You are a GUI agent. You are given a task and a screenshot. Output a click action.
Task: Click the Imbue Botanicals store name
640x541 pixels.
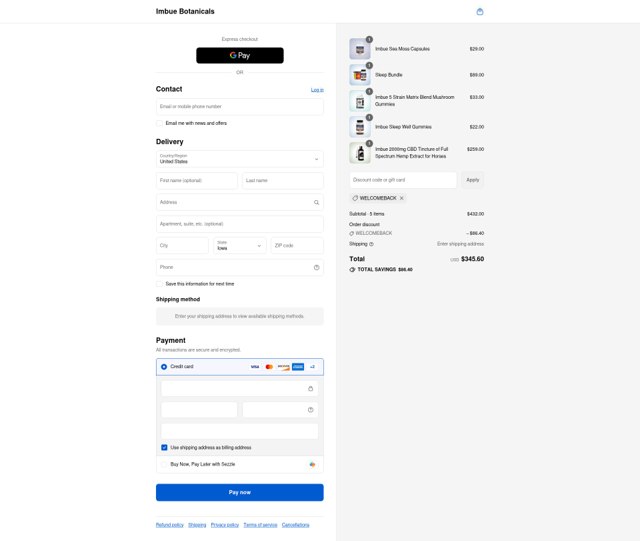[185, 11]
